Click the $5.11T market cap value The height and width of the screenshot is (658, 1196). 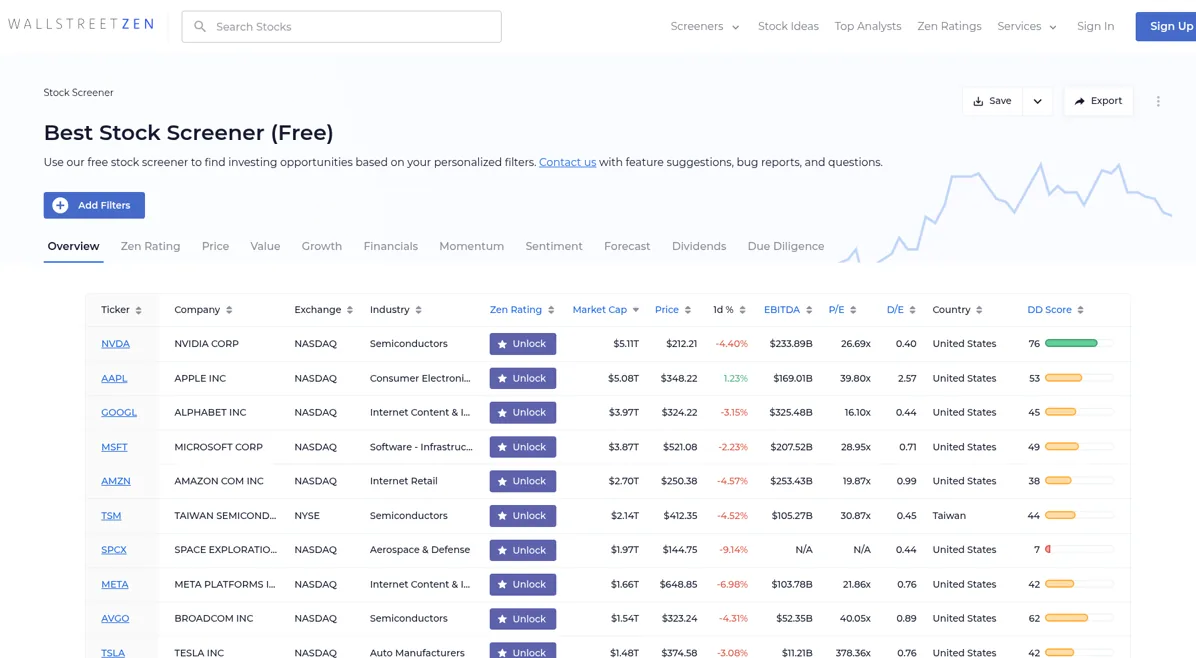point(626,344)
